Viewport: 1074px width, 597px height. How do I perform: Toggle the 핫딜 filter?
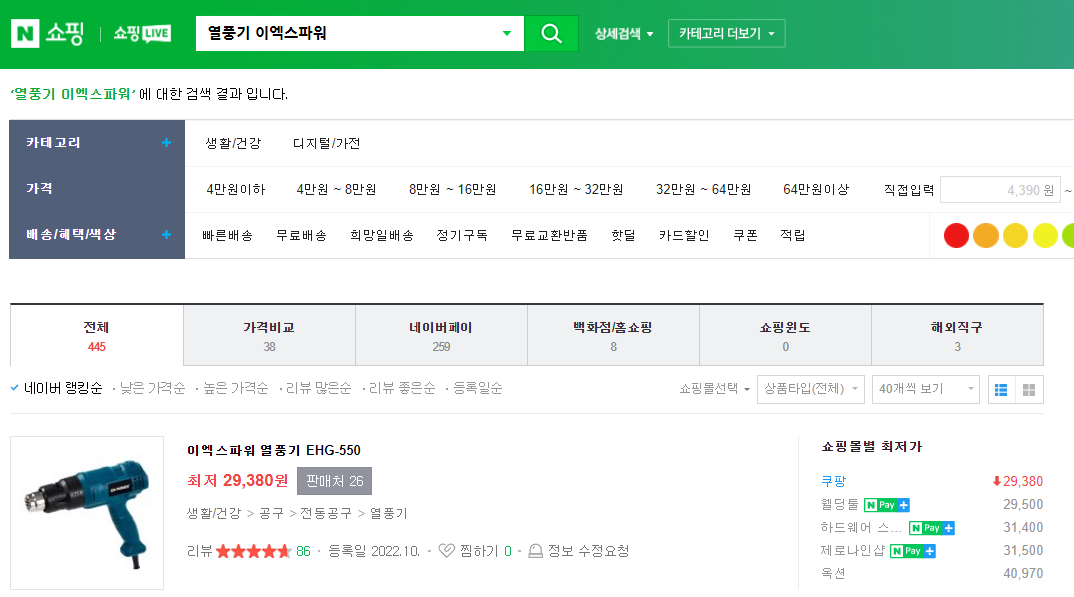tap(623, 235)
